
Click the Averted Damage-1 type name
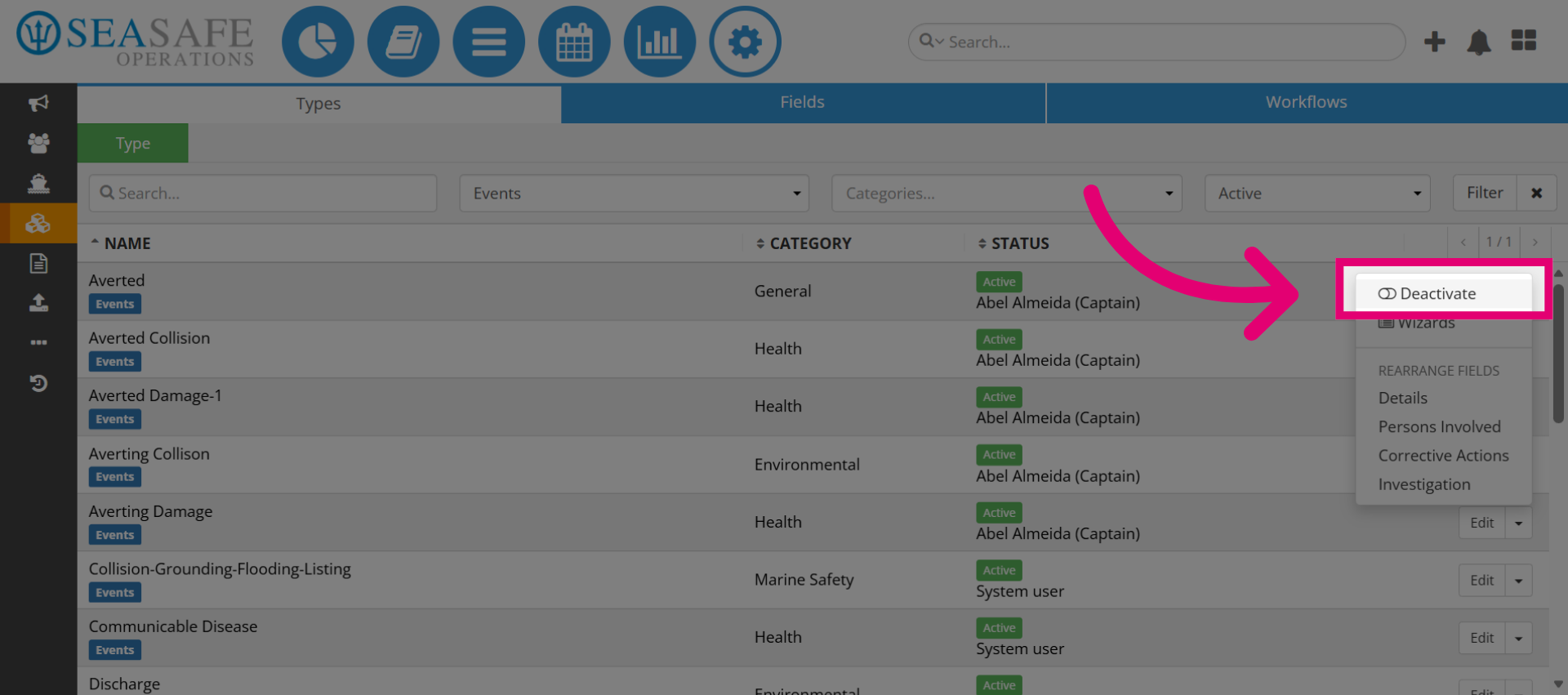(x=155, y=396)
